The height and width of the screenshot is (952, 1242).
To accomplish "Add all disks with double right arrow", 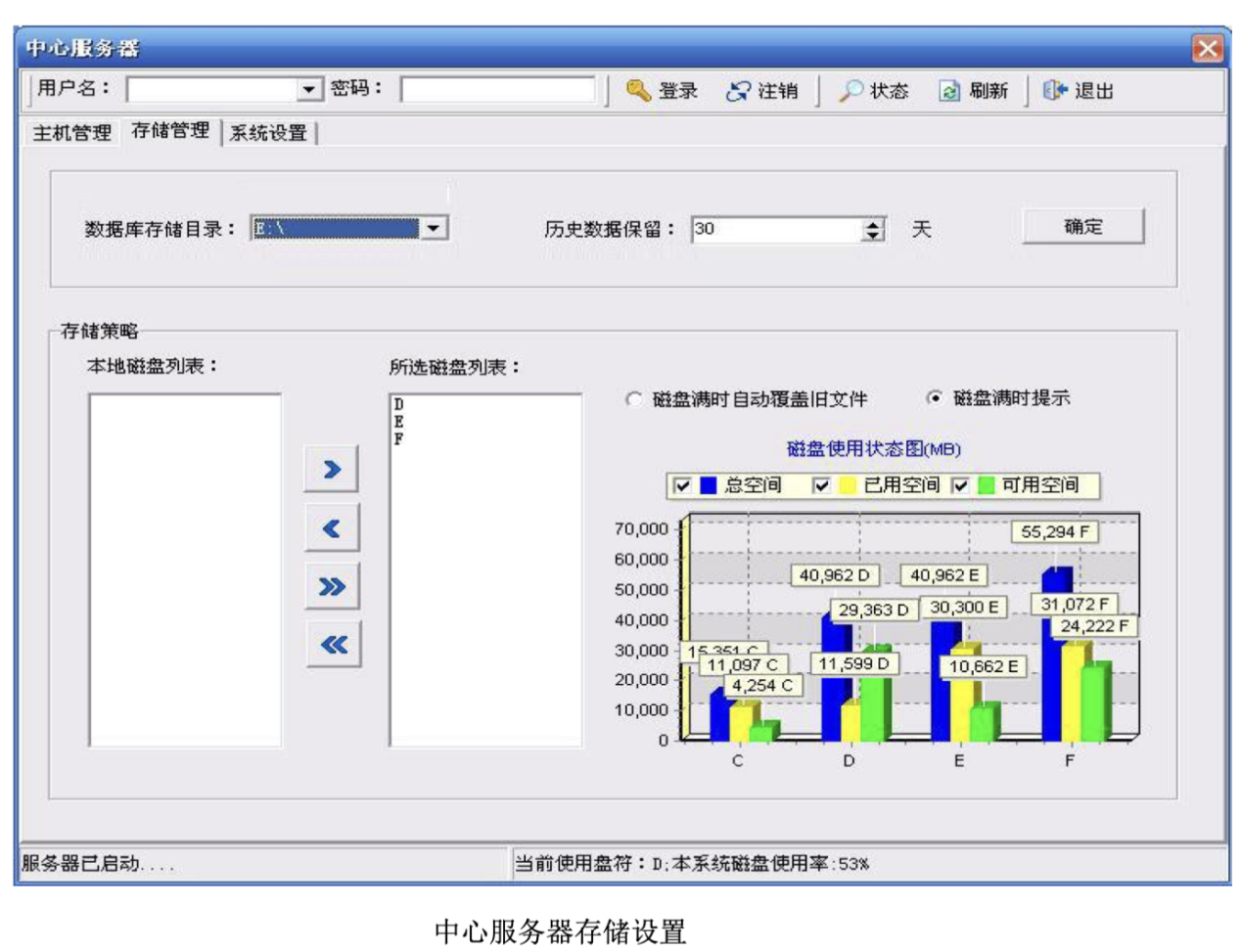I will point(332,587).
